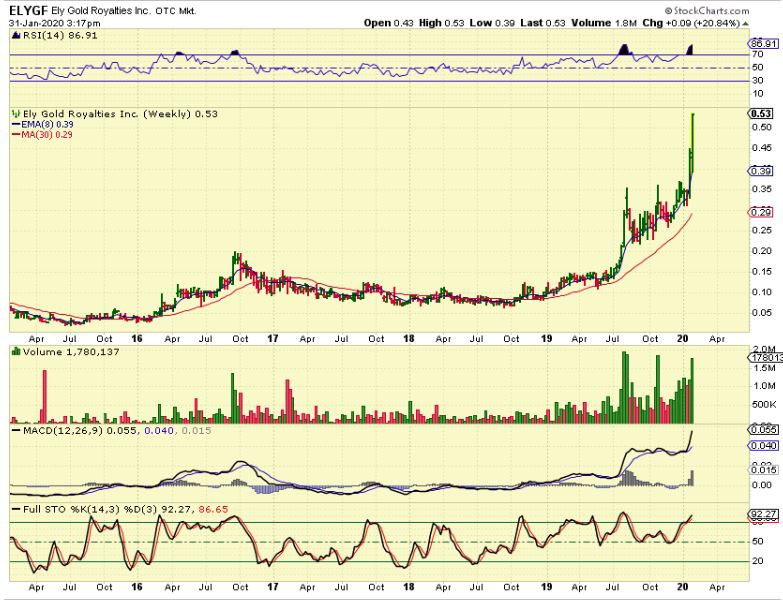Click the 500K level on volume axis

[765, 404]
